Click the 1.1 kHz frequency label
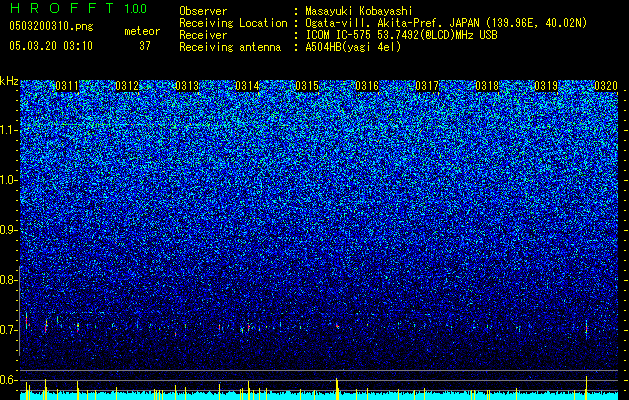The image size is (629, 400). point(9,130)
